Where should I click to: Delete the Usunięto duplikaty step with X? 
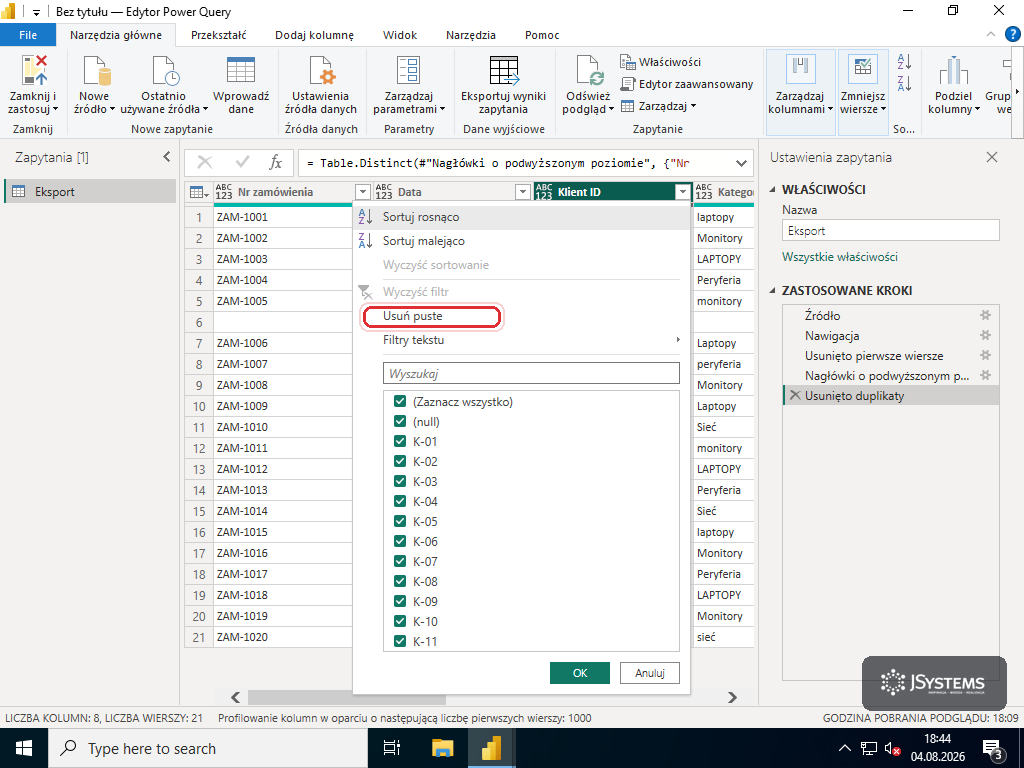point(795,395)
